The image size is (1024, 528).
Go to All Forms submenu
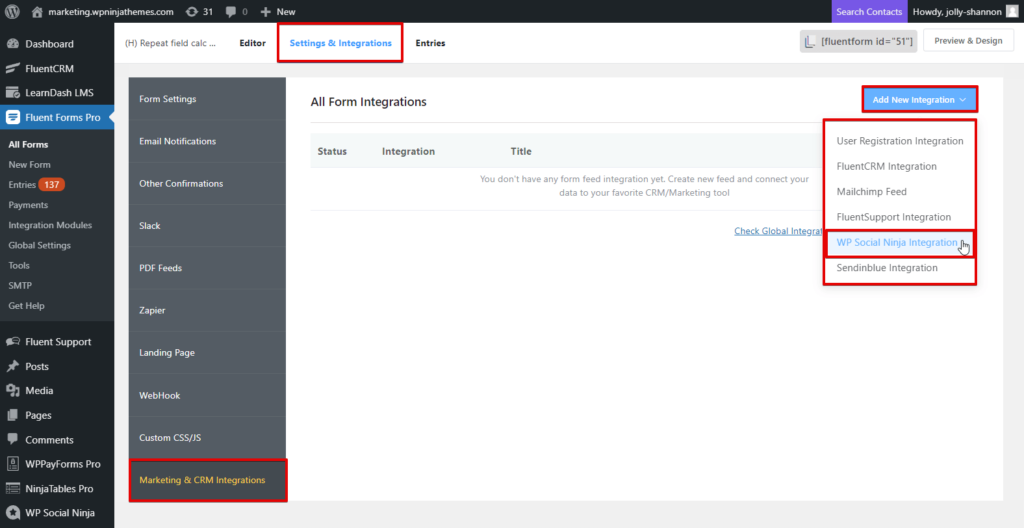[x=28, y=144]
